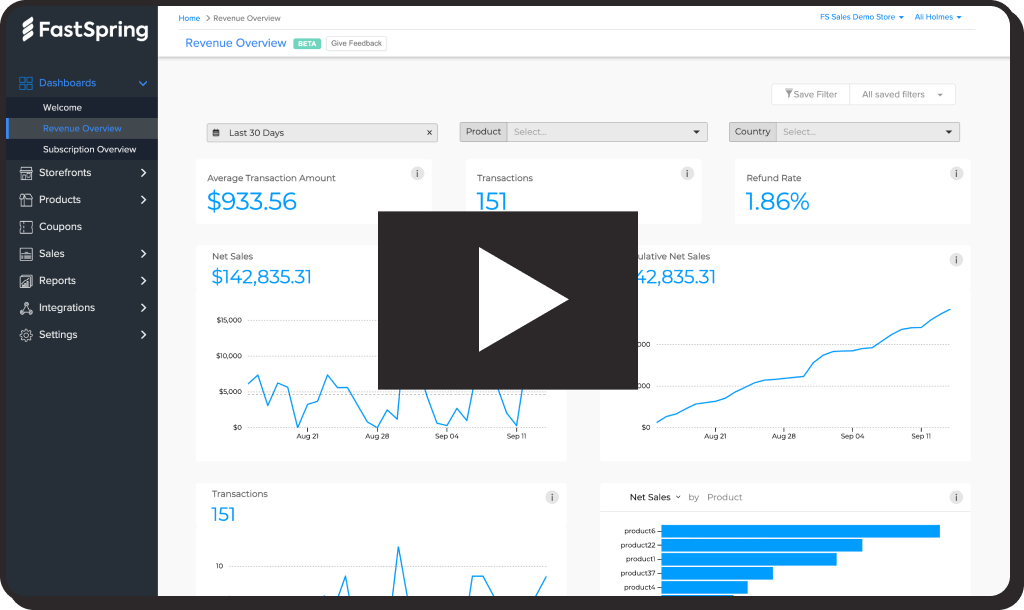Click the info icon on Average Transaction Amount
The height and width of the screenshot is (610, 1024).
(417, 173)
